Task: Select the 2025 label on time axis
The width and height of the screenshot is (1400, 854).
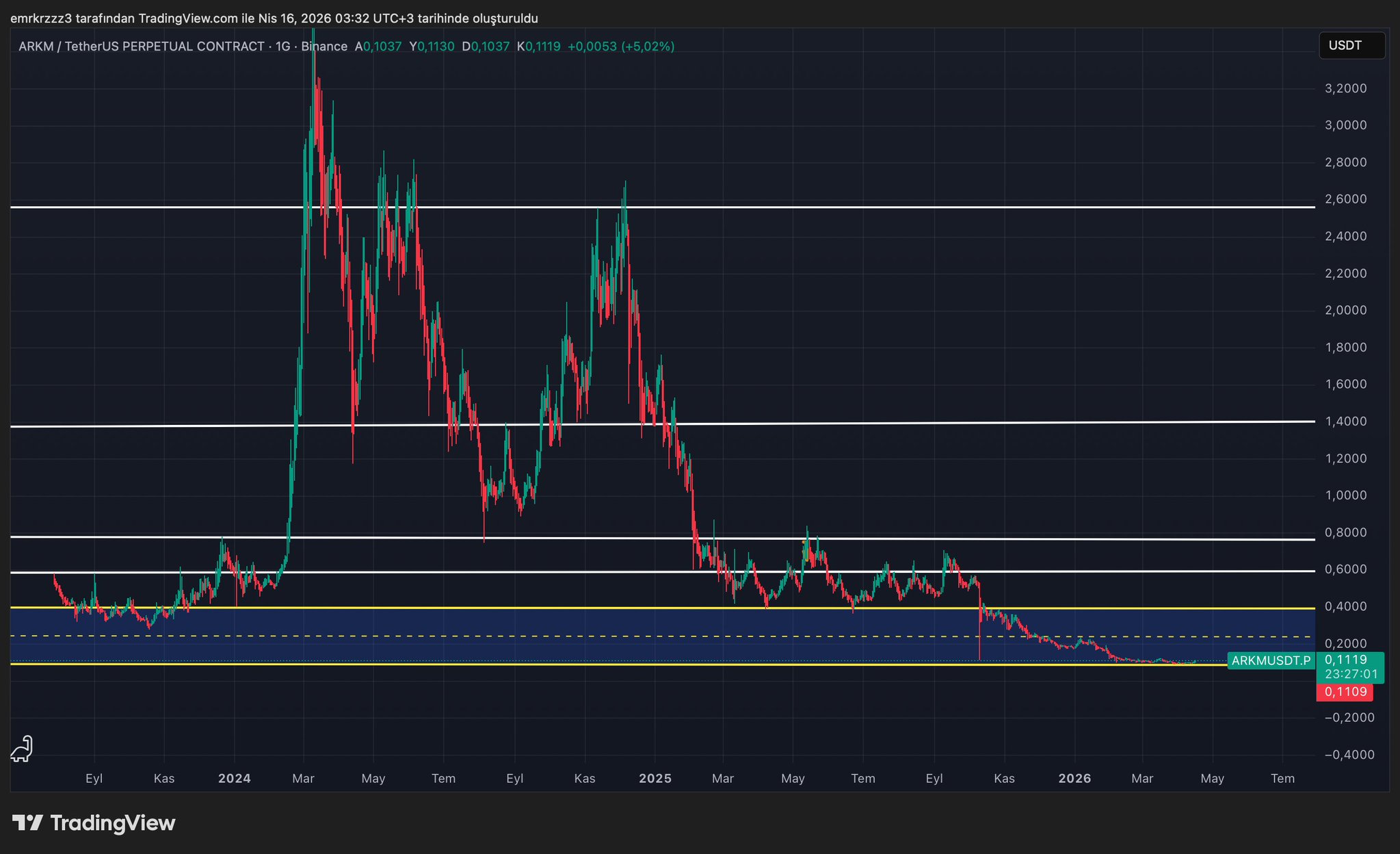Action: [x=655, y=778]
